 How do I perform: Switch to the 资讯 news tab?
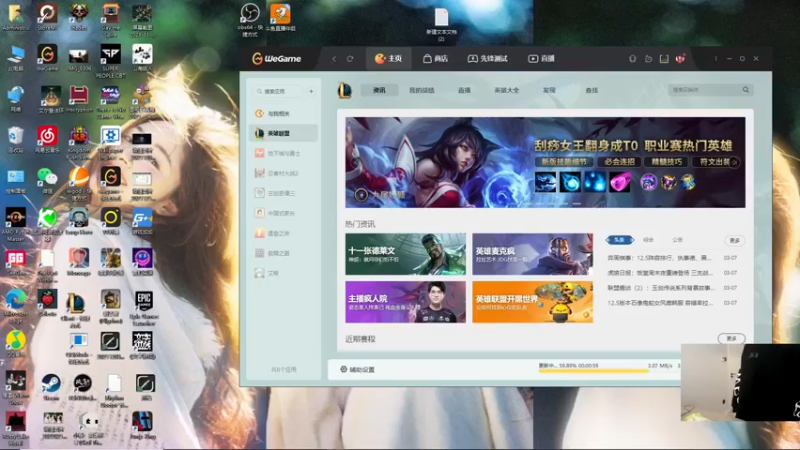[379, 90]
